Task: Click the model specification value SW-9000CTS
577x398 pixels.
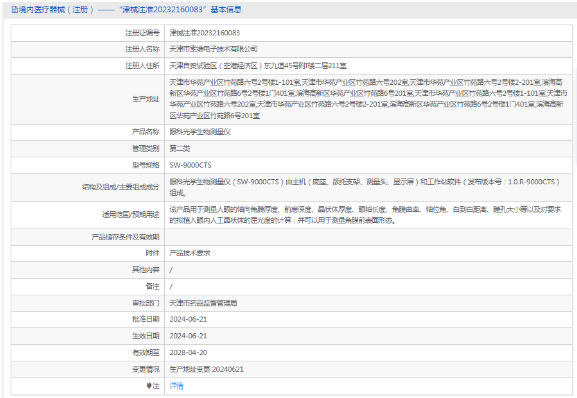Action: point(190,165)
